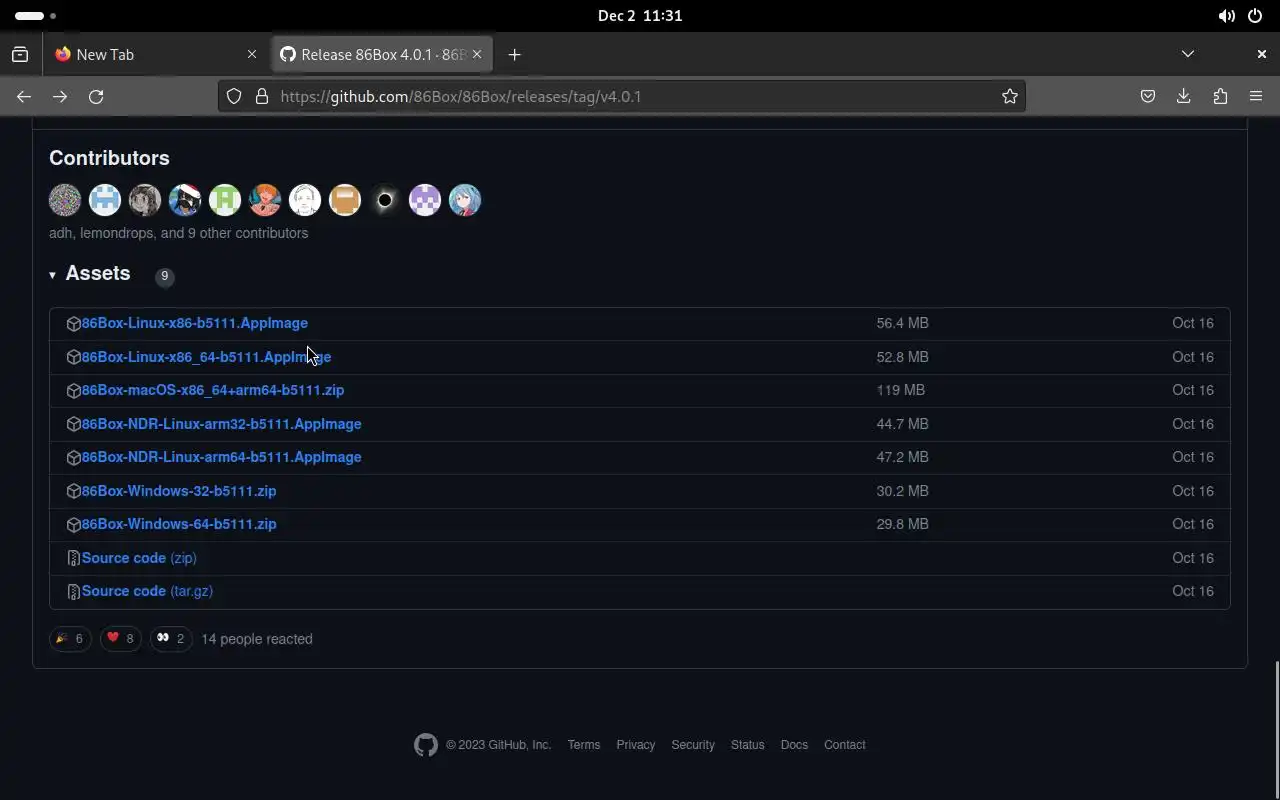Click the shield tracking protection icon
Viewport: 1280px width, 800px height.
[x=234, y=96]
